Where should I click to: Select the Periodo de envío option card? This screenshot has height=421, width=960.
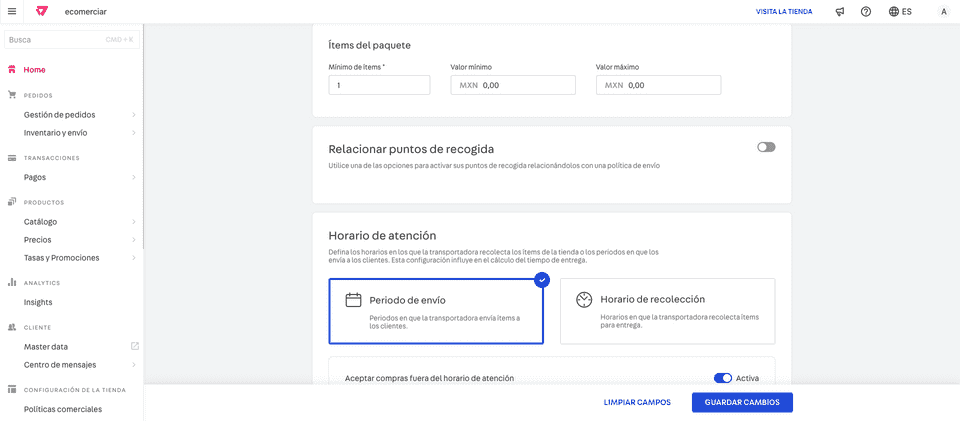(x=436, y=311)
